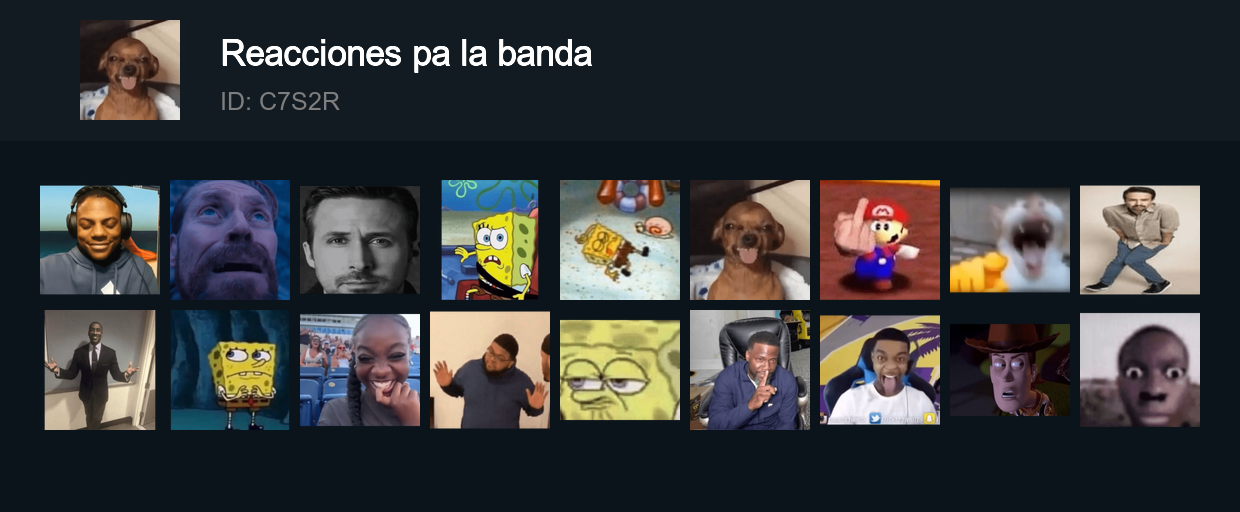Select SpongeBob lying on the floor sticker
Image resolution: width=1240 pixels, height=512 pixels.
point(620,240)
